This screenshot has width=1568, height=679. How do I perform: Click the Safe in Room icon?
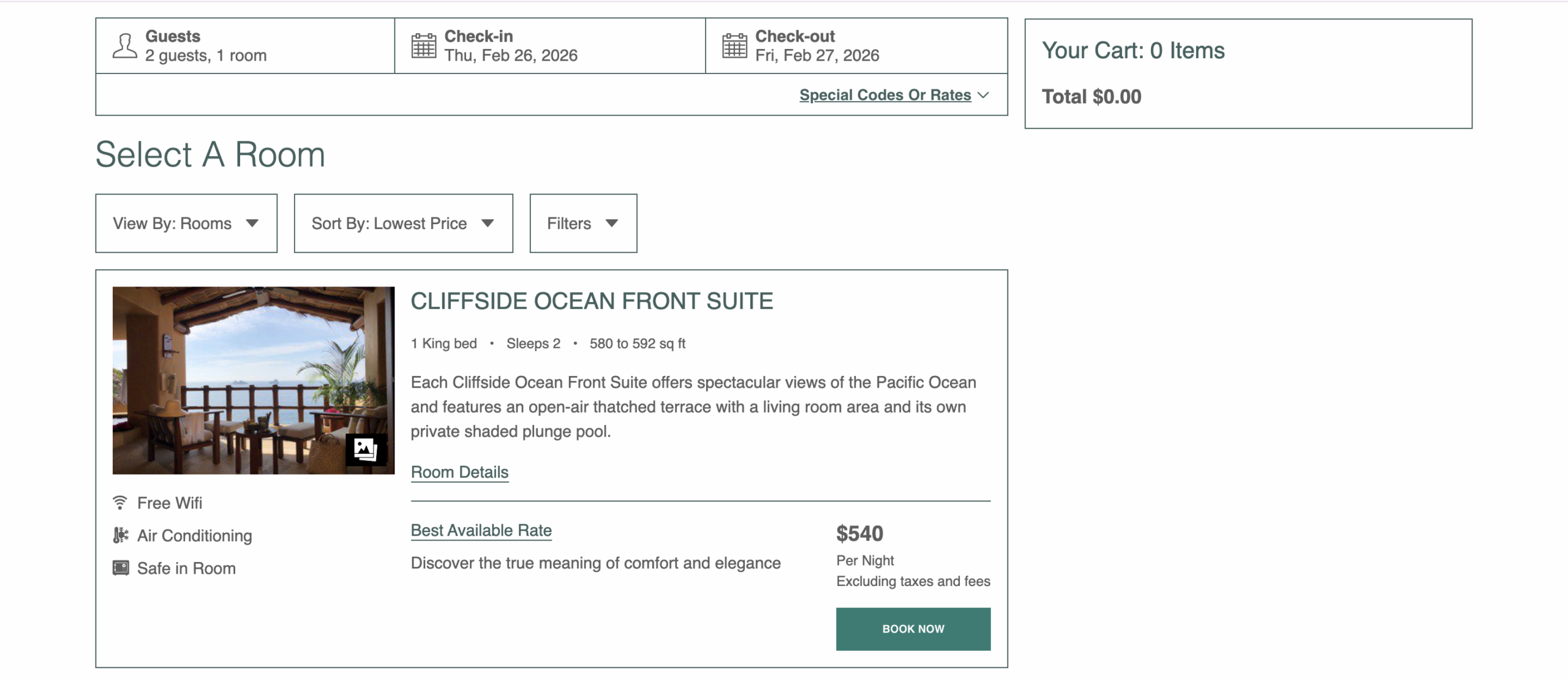pos(121,568)
